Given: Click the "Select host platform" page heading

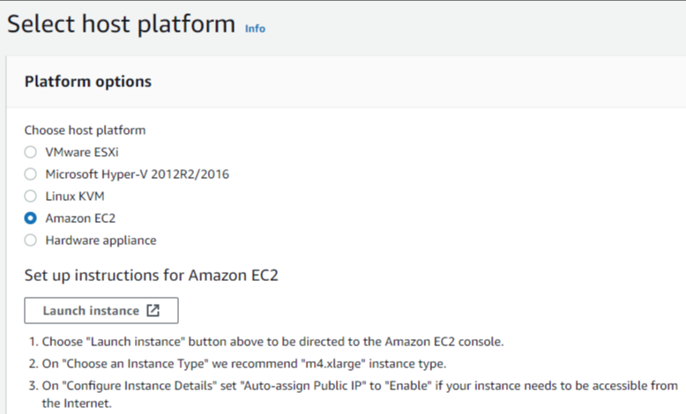Looking at the screenshot, I should 121,24.
